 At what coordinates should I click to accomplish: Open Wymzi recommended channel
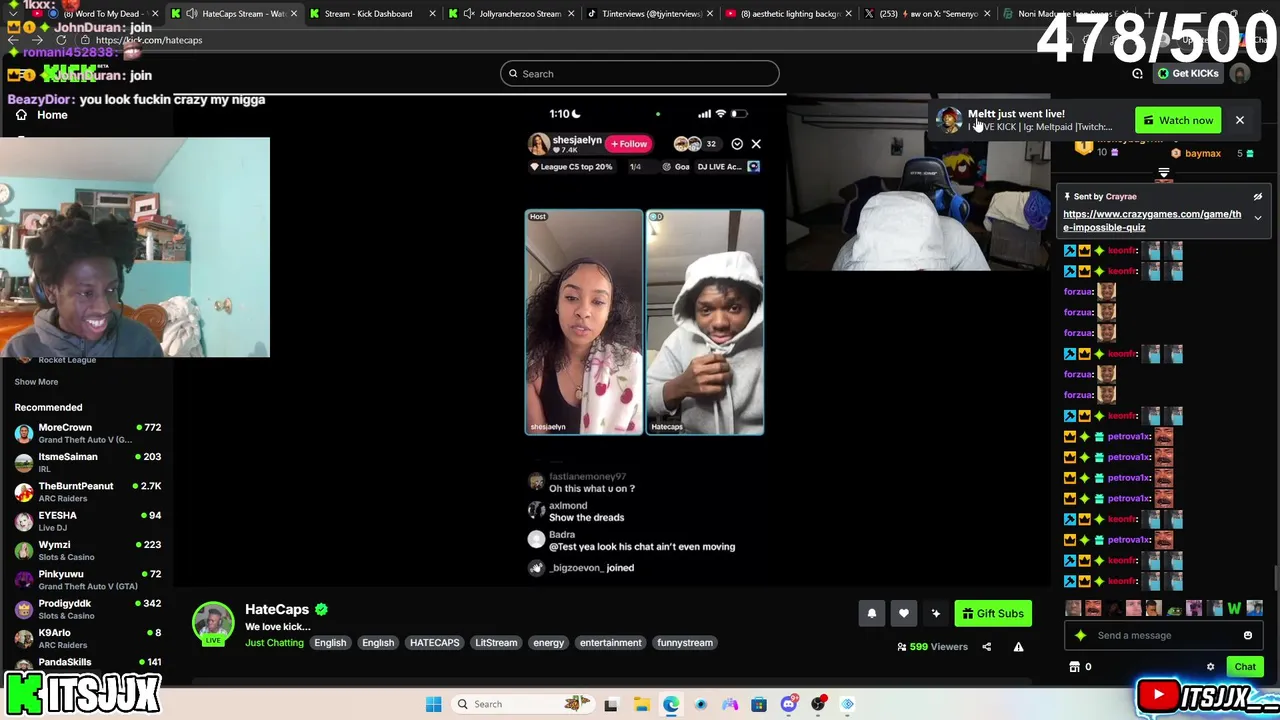87,550
